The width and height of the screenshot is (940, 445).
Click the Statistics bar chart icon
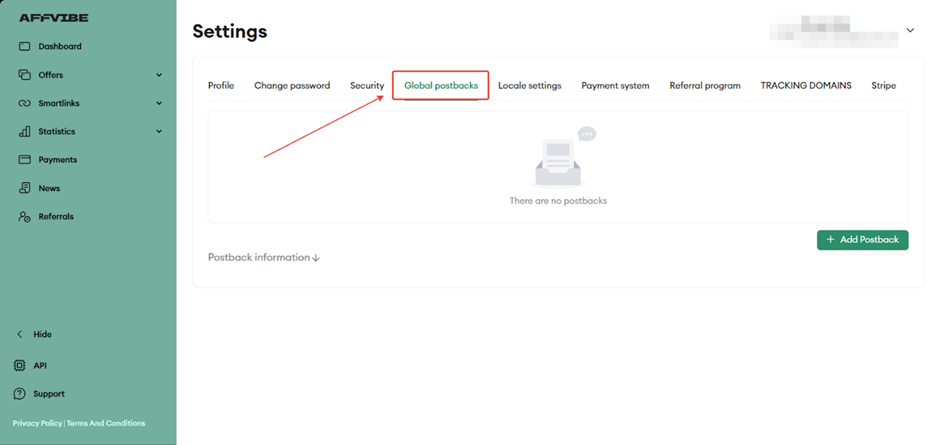click(25, 131)
